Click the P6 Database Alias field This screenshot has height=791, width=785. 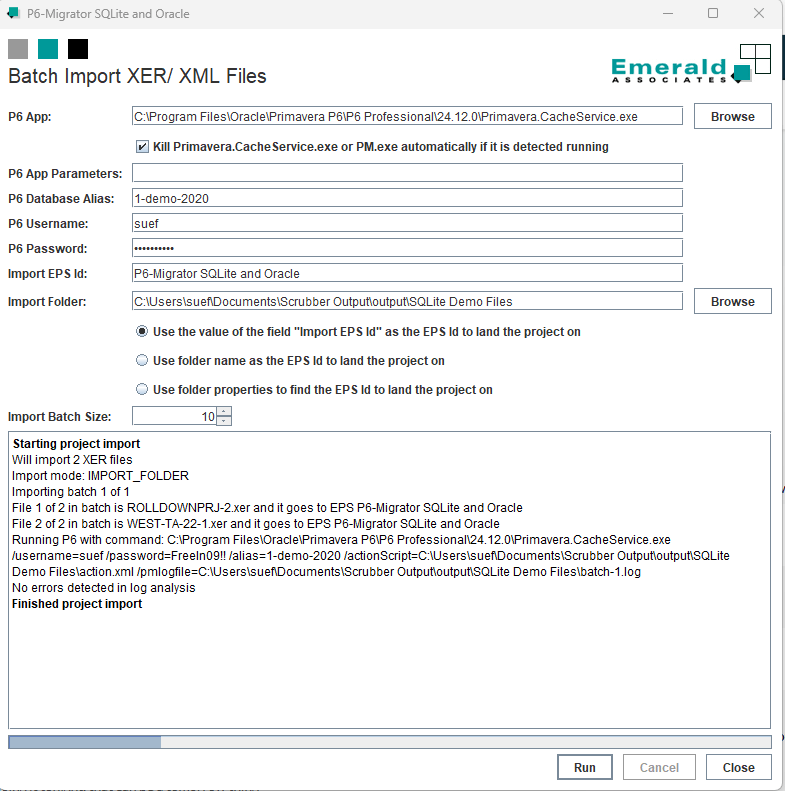click(x=407, y=198)
